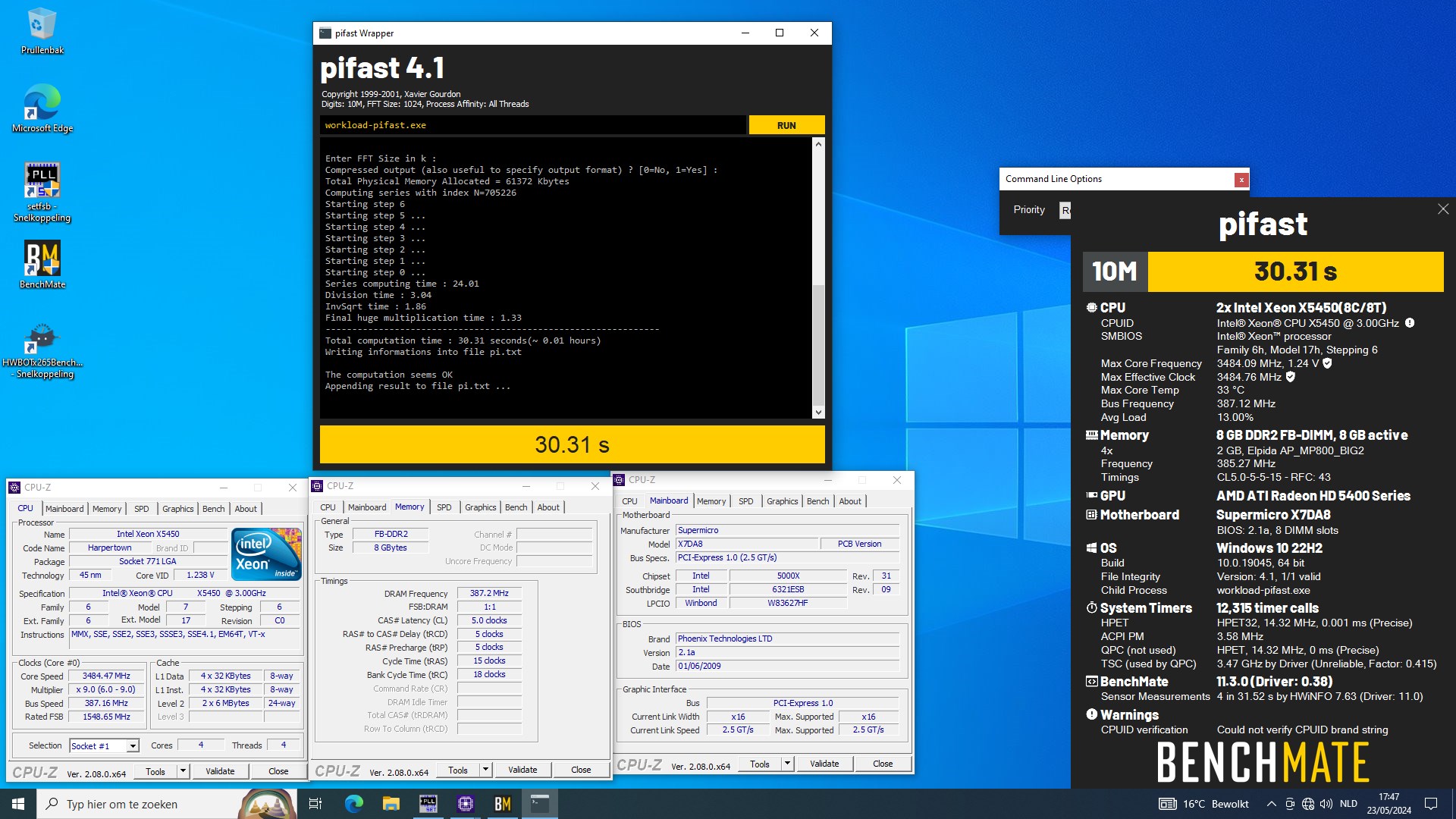Switch to pifast console taskbar app
1456x819 pixels.
(539, 804)
